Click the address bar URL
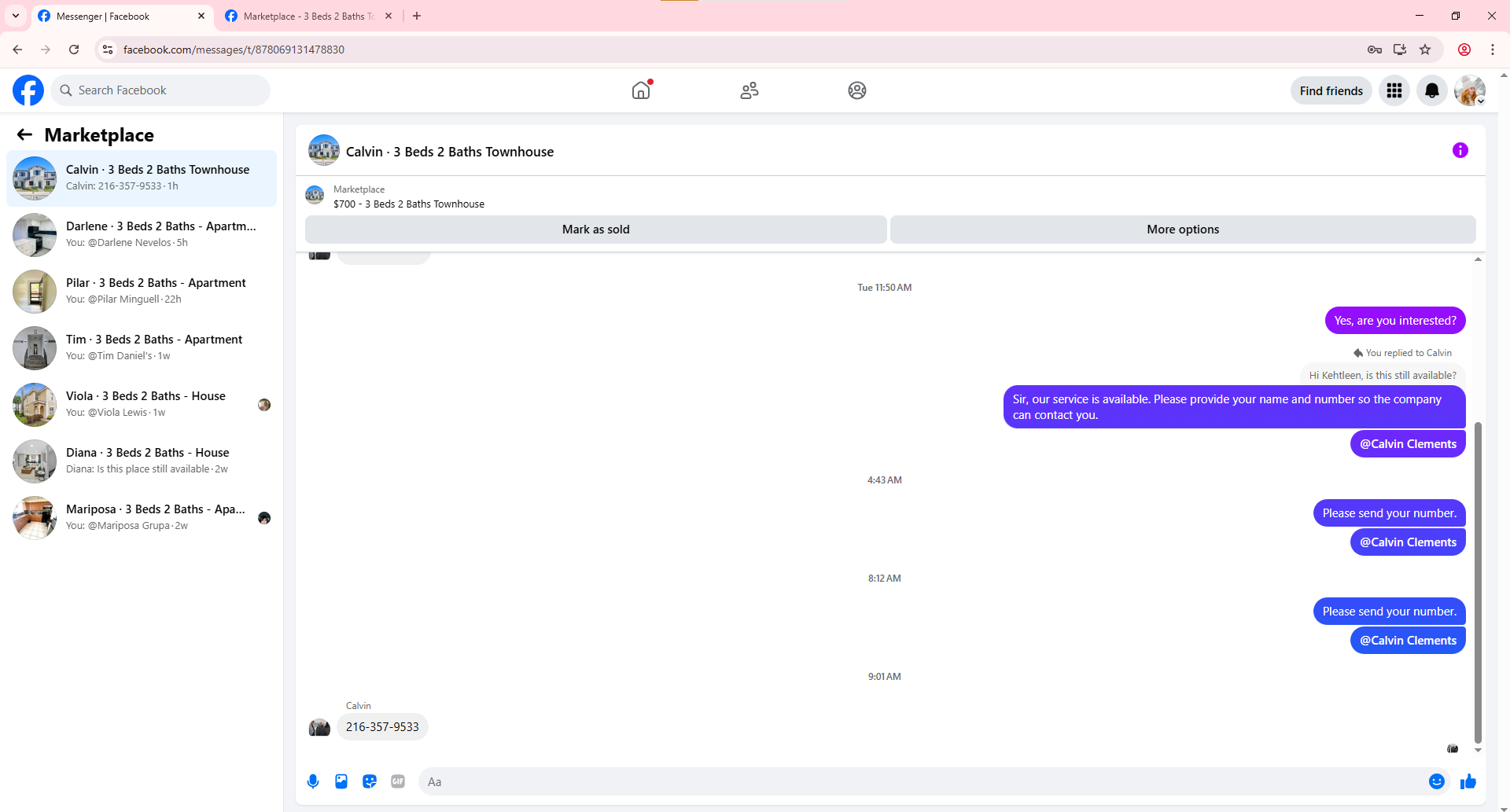Screen dimensions: 1510x812 coord(234,50)
